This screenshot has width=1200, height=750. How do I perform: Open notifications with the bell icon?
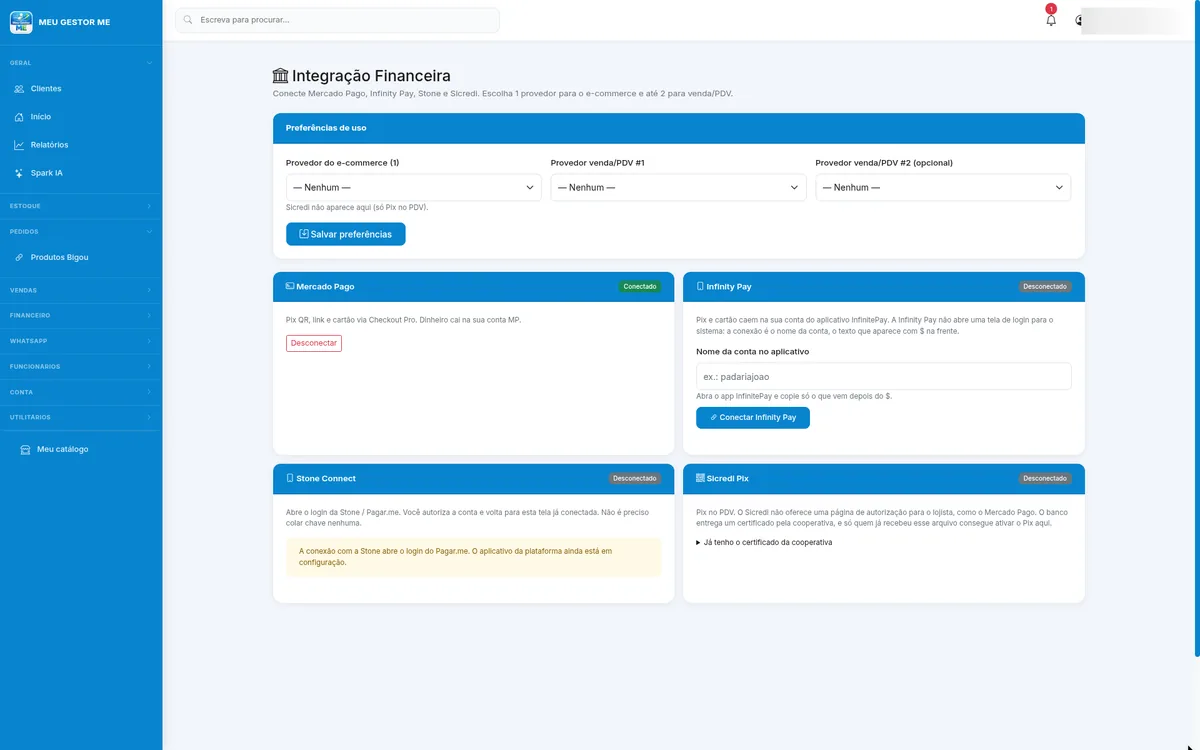click(1051, 20)
